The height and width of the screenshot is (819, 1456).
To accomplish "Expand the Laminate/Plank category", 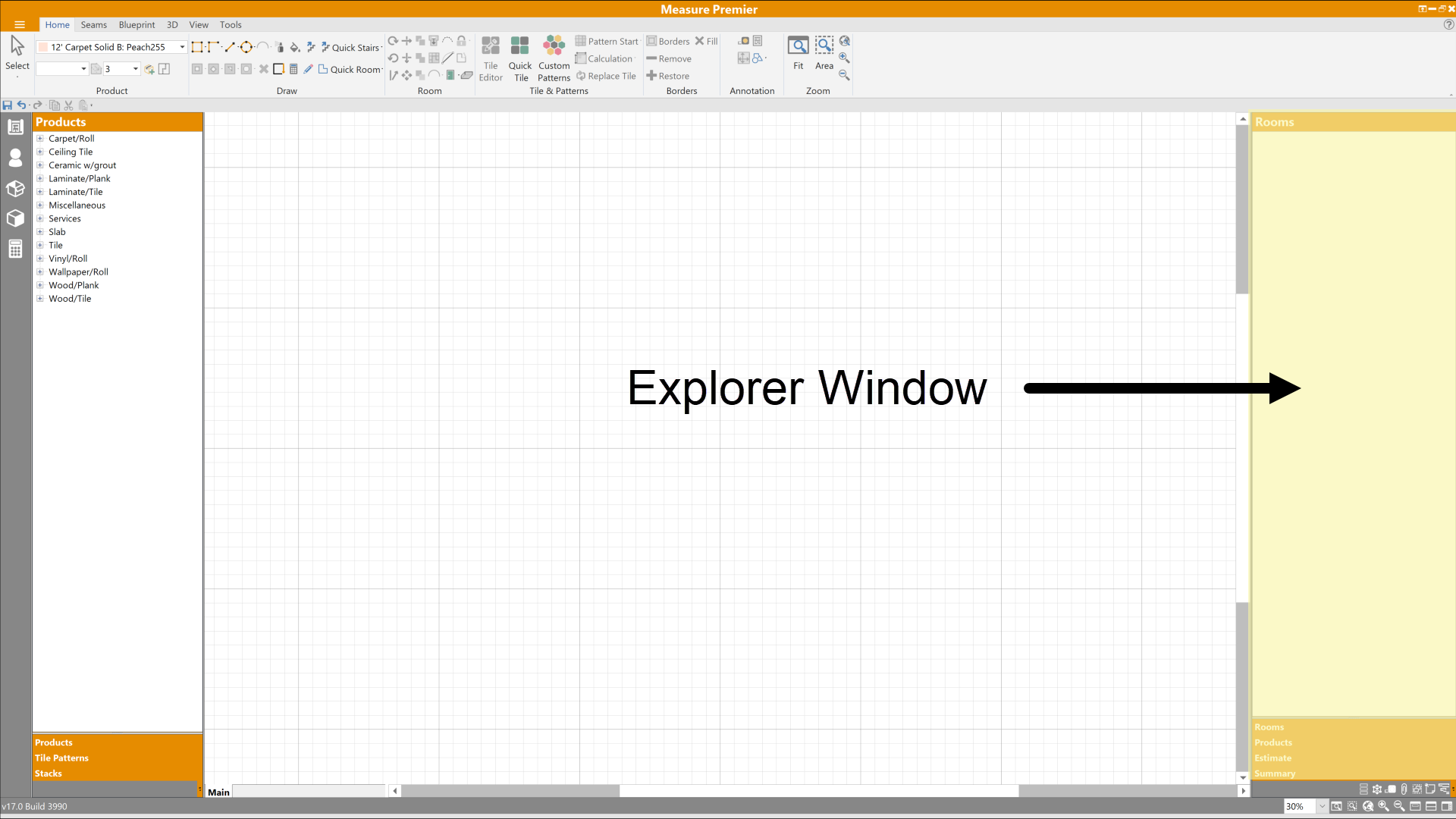I will coord(40,178).
